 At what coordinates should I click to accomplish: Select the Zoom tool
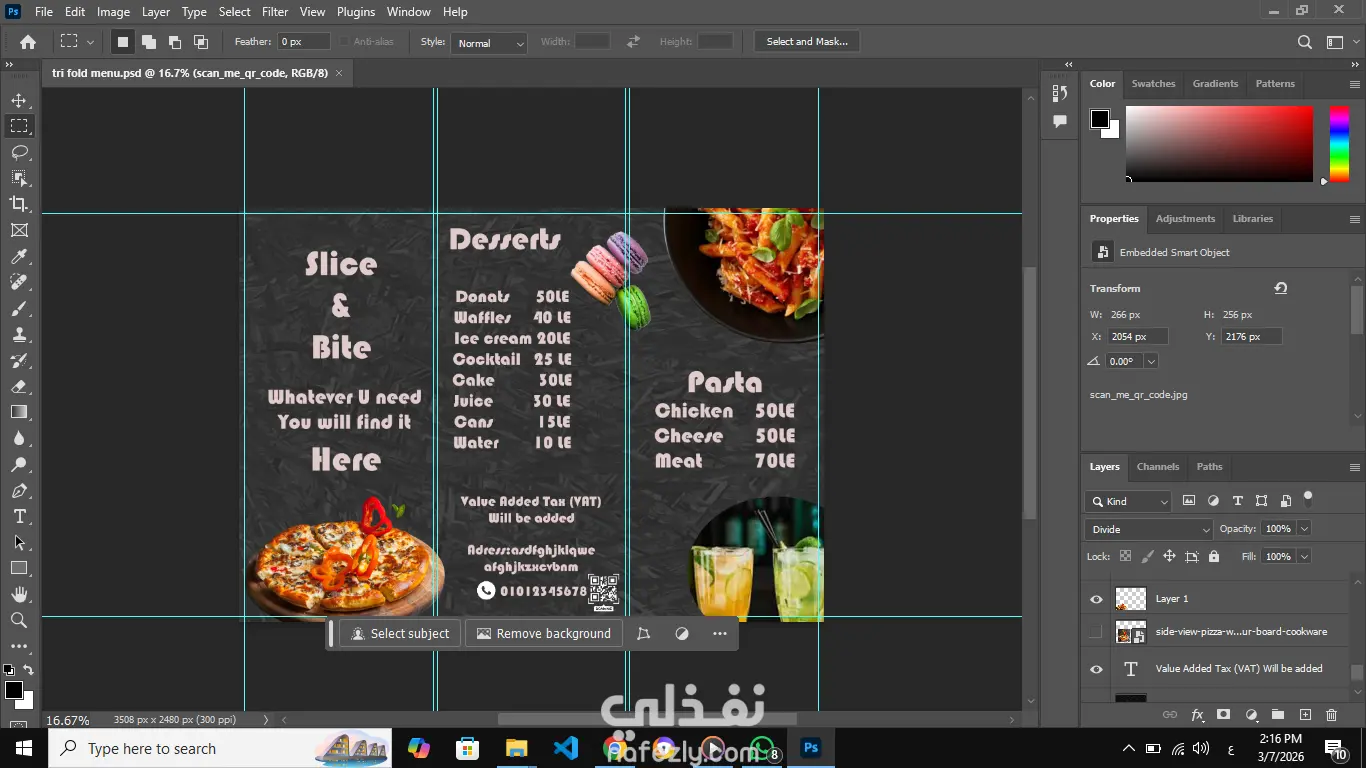point(19,620)
